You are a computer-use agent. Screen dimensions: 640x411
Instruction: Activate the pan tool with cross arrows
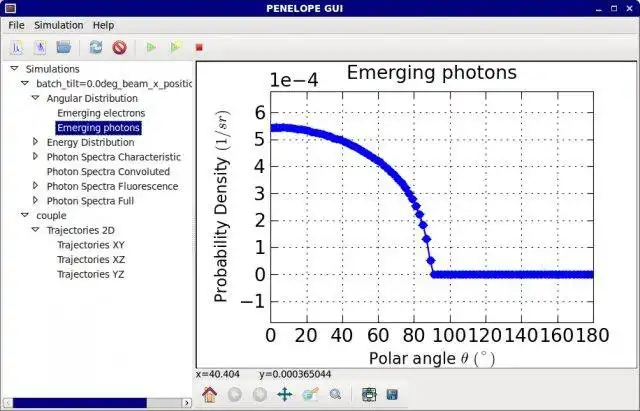(x=284, y=394)
